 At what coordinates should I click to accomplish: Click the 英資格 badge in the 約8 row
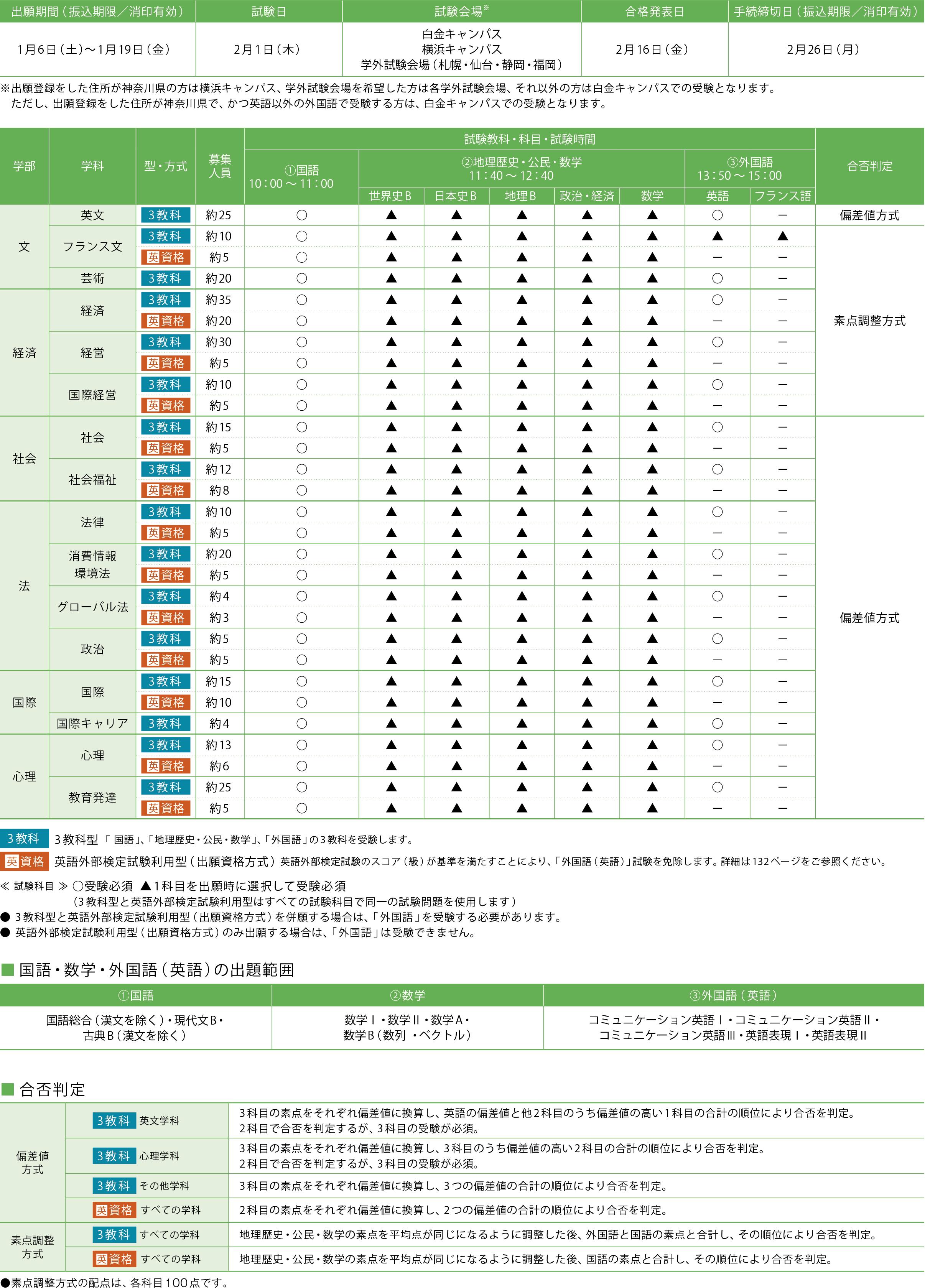pos(165,490)
